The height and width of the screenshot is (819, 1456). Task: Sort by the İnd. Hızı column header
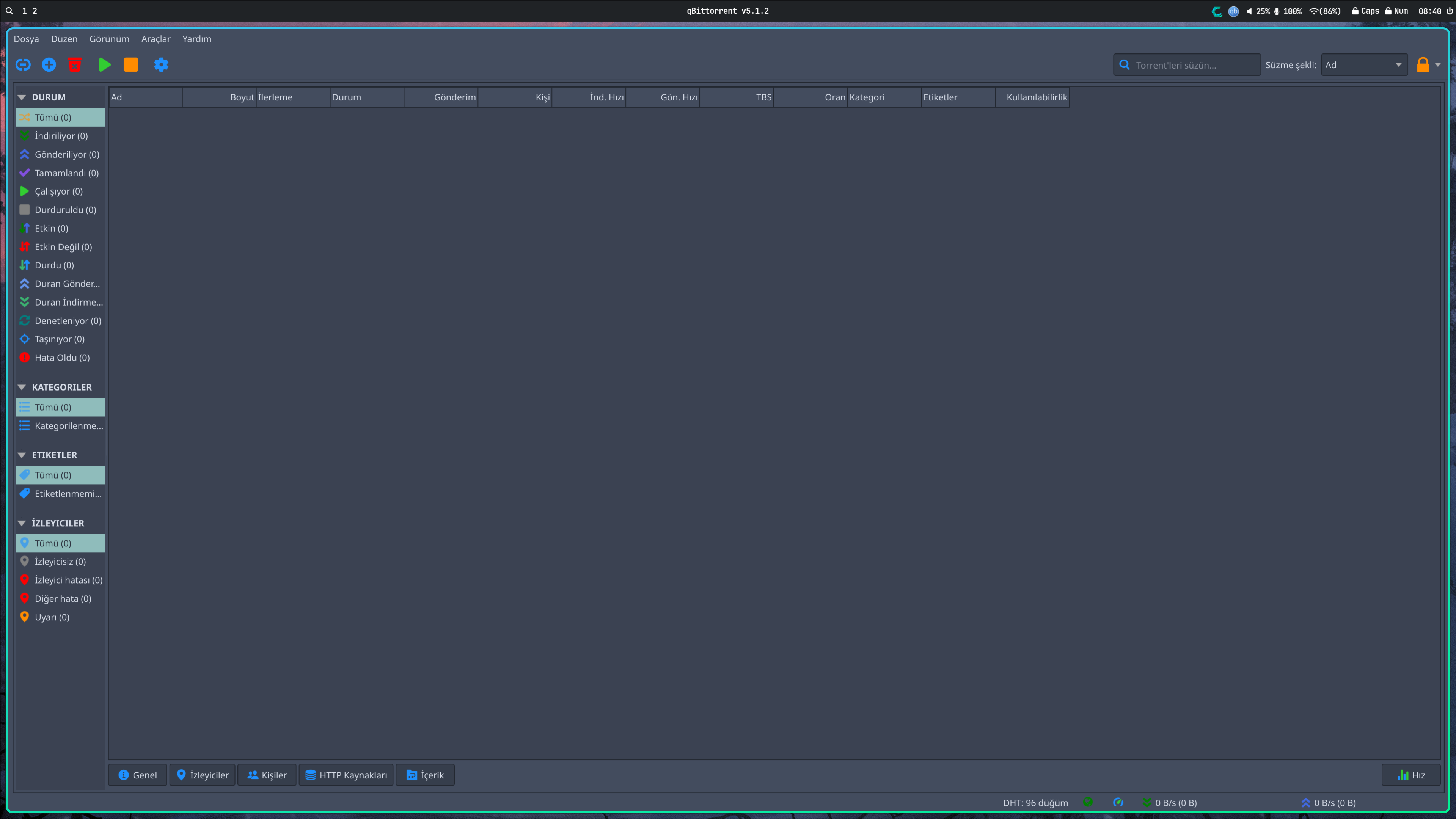point(589,97)
